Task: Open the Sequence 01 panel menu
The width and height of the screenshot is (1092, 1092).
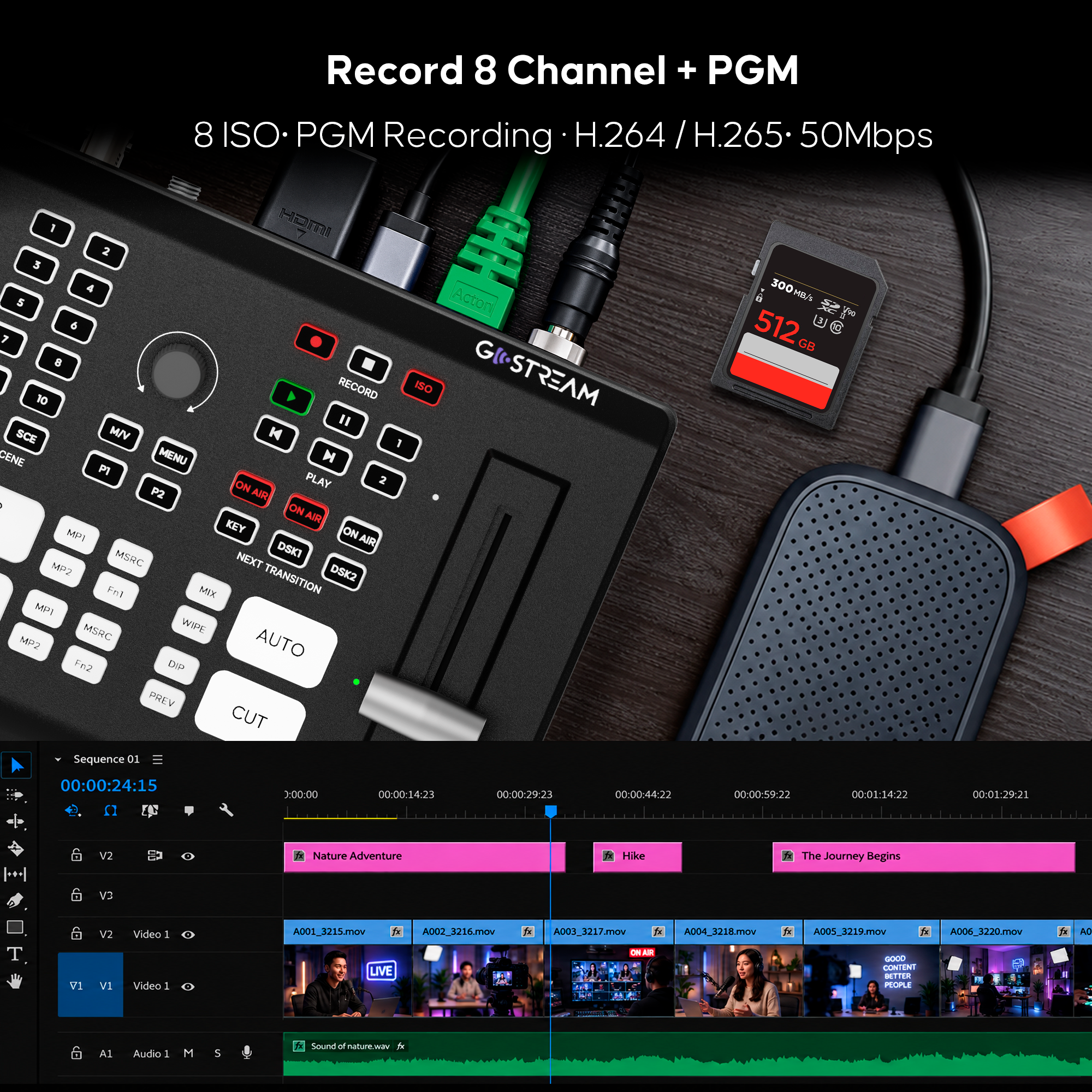Action: pyautogui.click(x=158, y=759)
